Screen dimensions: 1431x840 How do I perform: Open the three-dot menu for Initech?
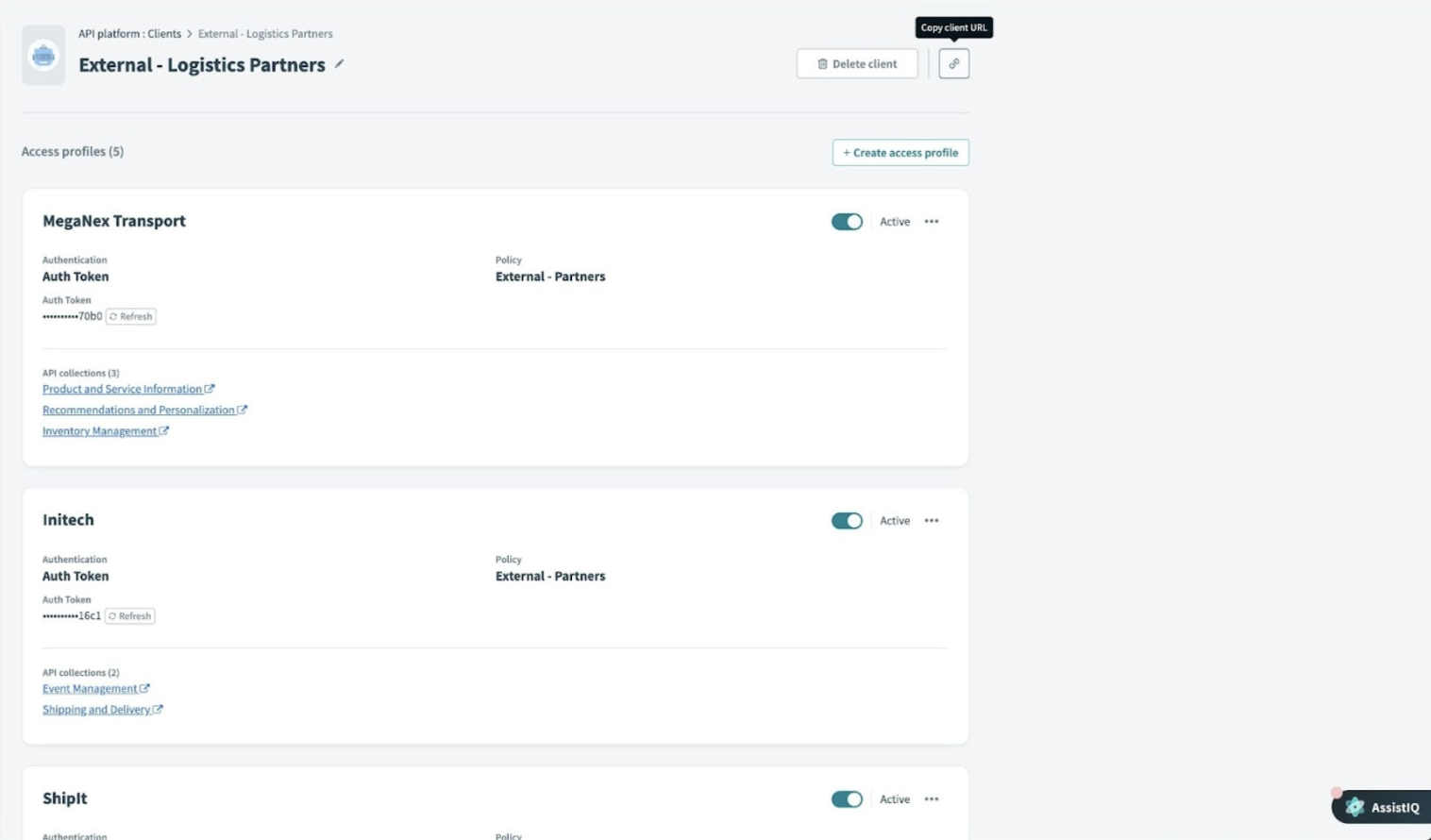tap(932, 520)
